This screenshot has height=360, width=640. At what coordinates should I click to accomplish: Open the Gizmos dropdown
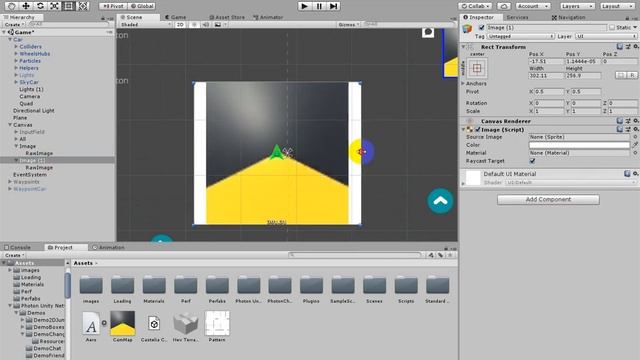click(x=349, y=24)
